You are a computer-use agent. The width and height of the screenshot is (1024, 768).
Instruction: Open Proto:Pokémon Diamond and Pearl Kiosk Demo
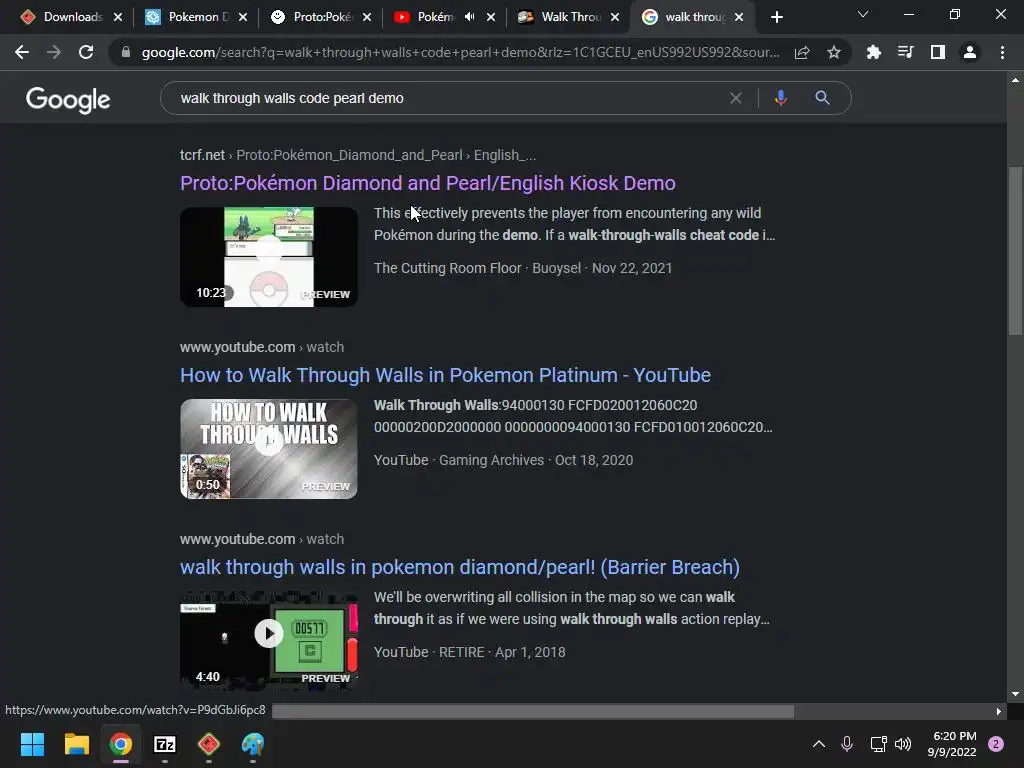click(x=428, y=183)
